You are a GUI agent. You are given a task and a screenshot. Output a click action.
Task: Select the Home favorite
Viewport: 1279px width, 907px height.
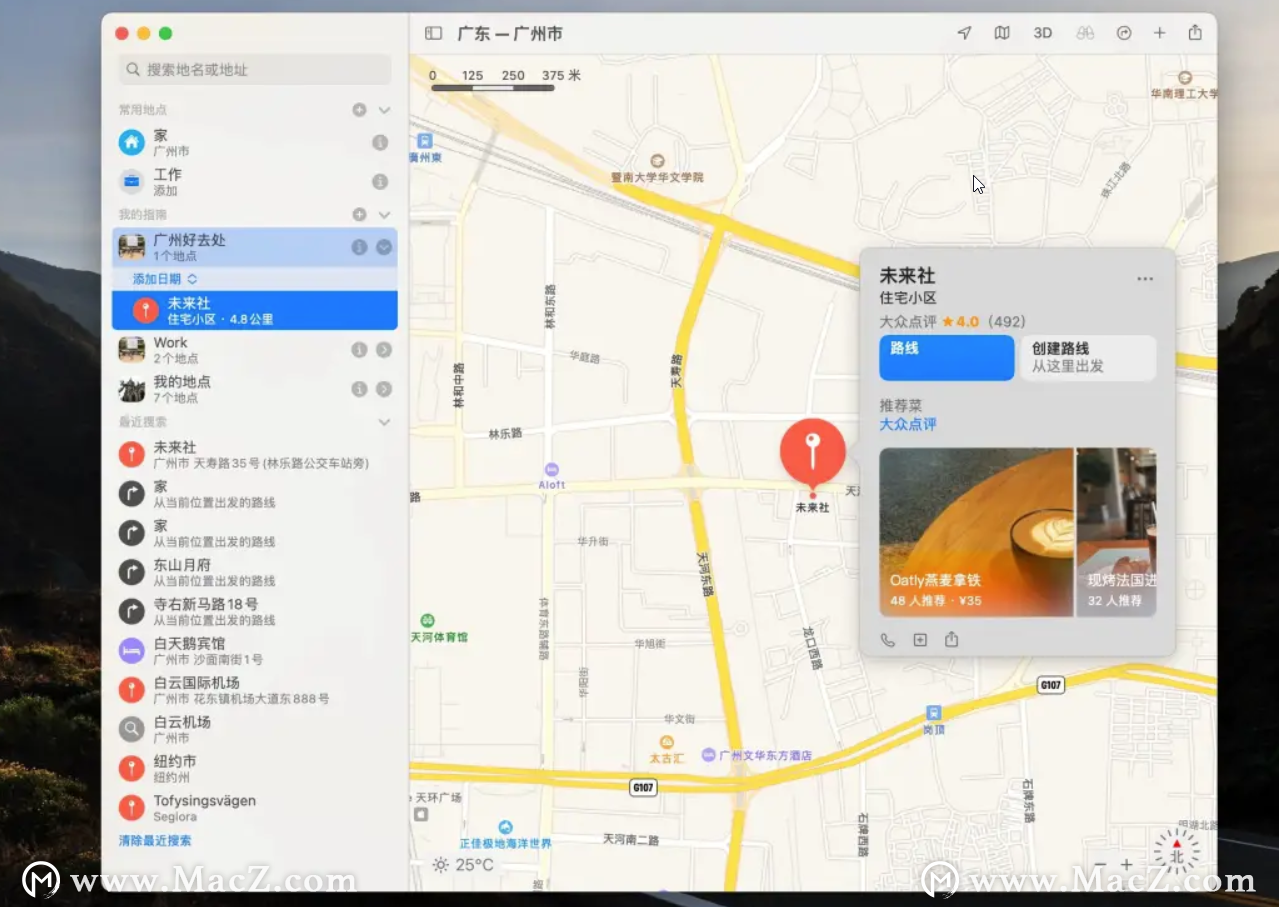tap(254, 142)
